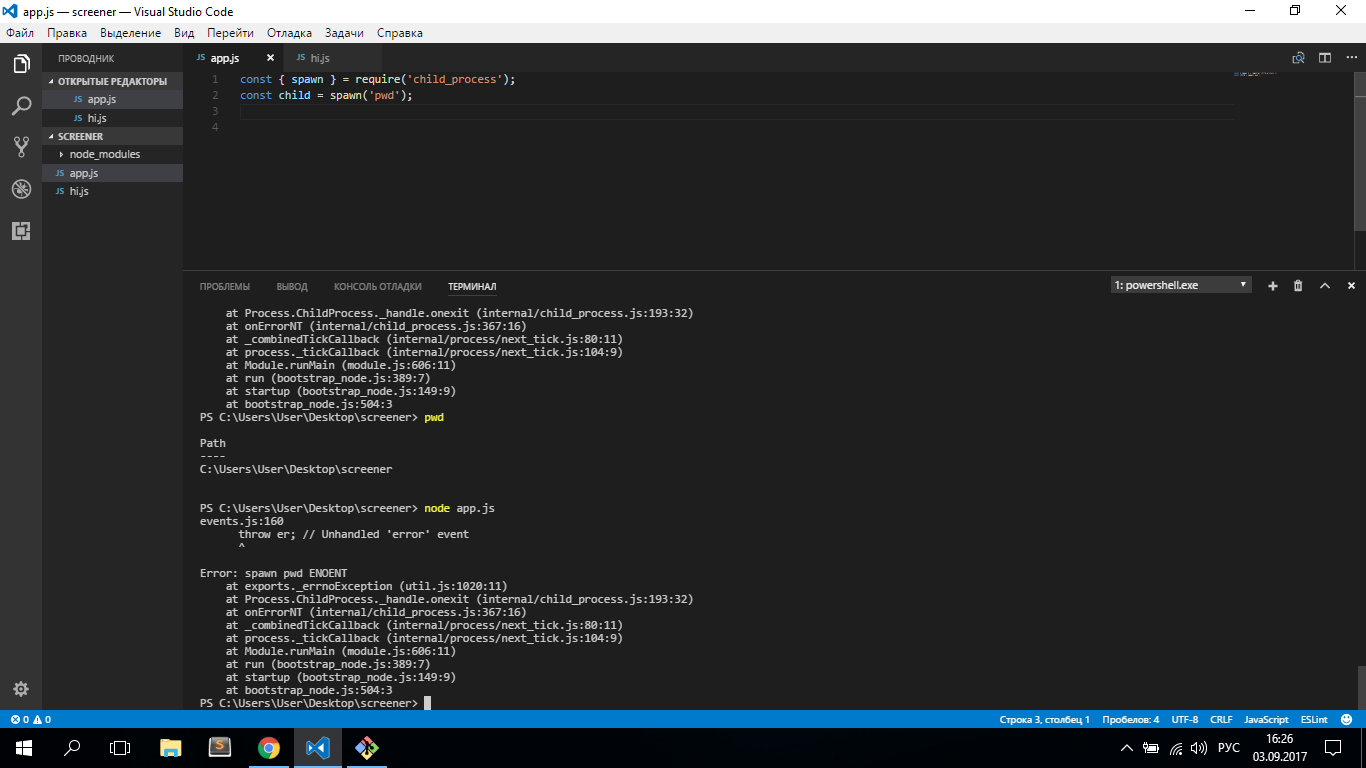Select the ТЕРМИНАЛ panel tab
Image resolution: width=1366 pixels, height=768 pixels.
click(x=472, y=287)
